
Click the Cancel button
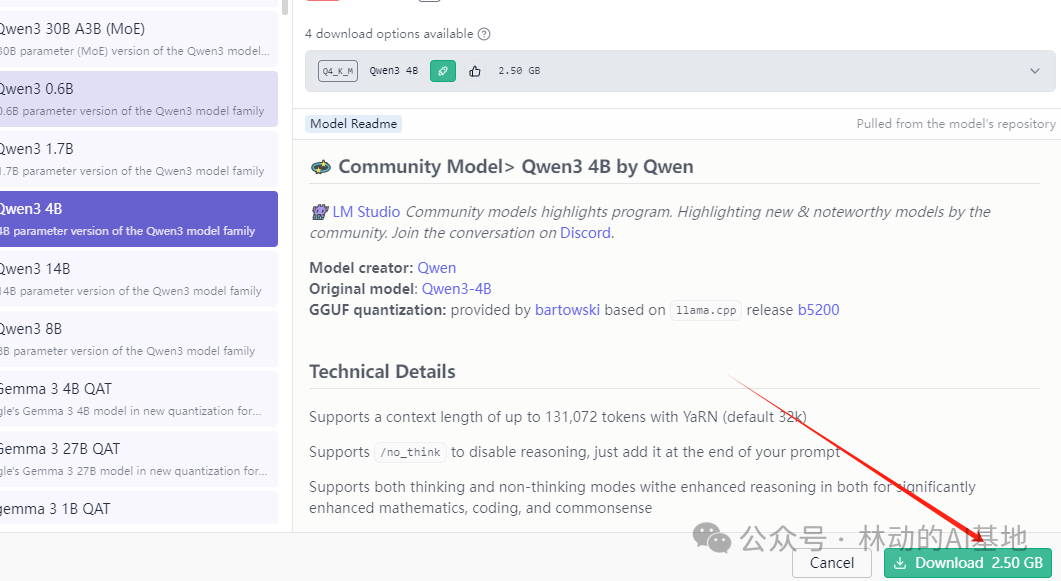pos(832,563)
